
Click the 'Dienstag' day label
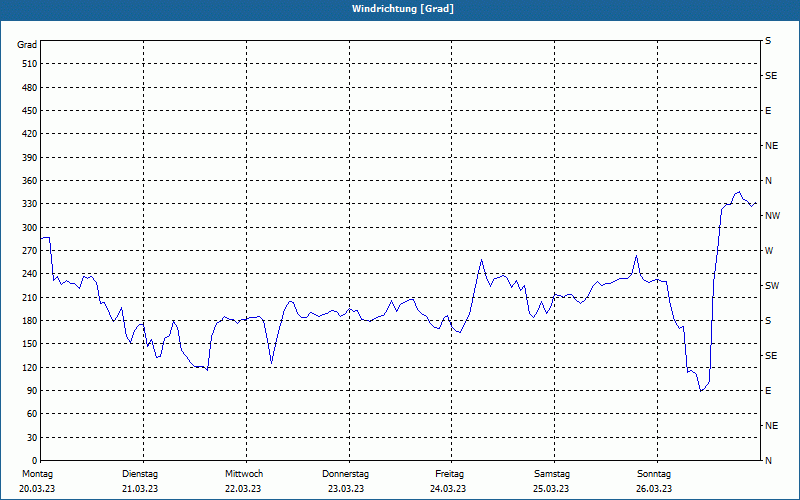[x=140, y=474]
